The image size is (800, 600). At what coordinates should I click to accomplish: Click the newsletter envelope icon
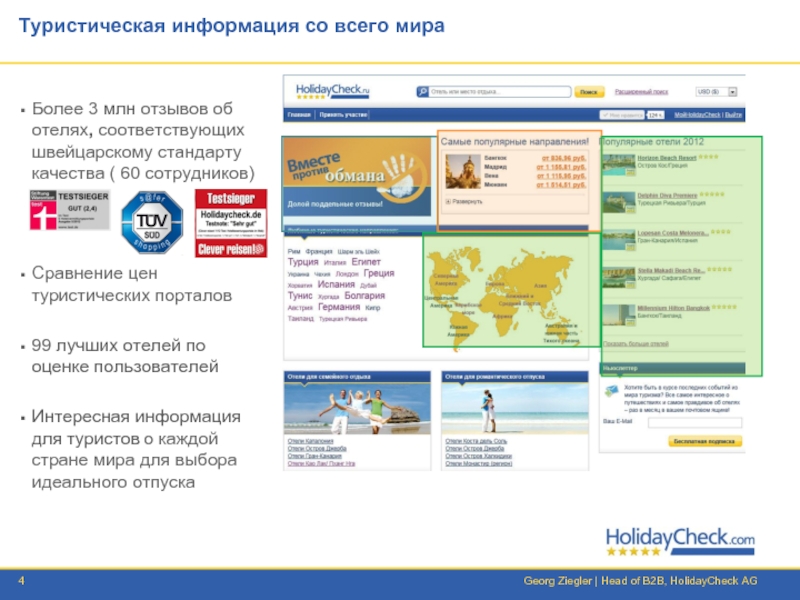[611, 392]
